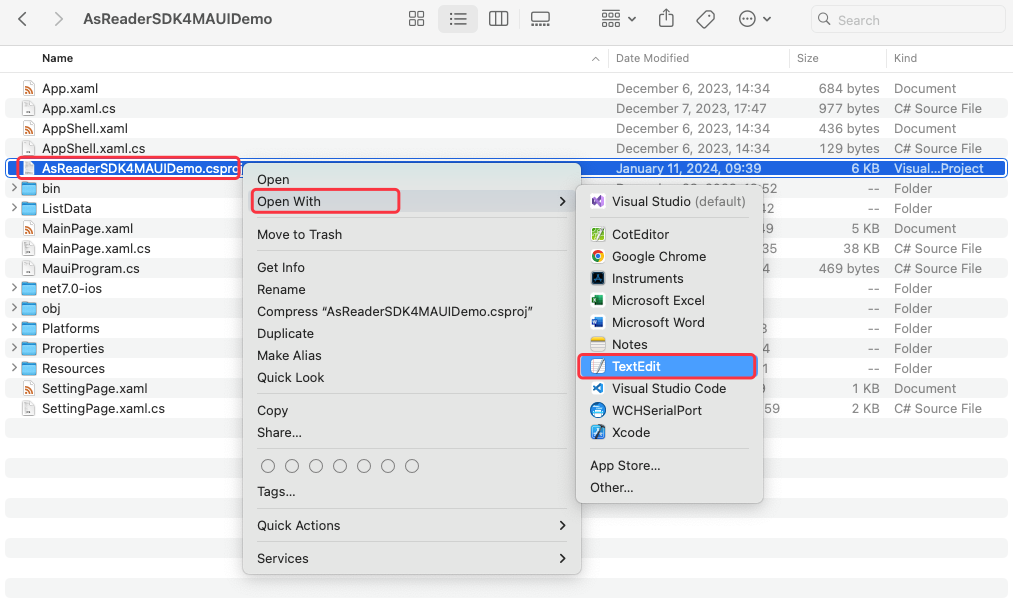Open file with Visual Studio Code

[x=668, y=388]
